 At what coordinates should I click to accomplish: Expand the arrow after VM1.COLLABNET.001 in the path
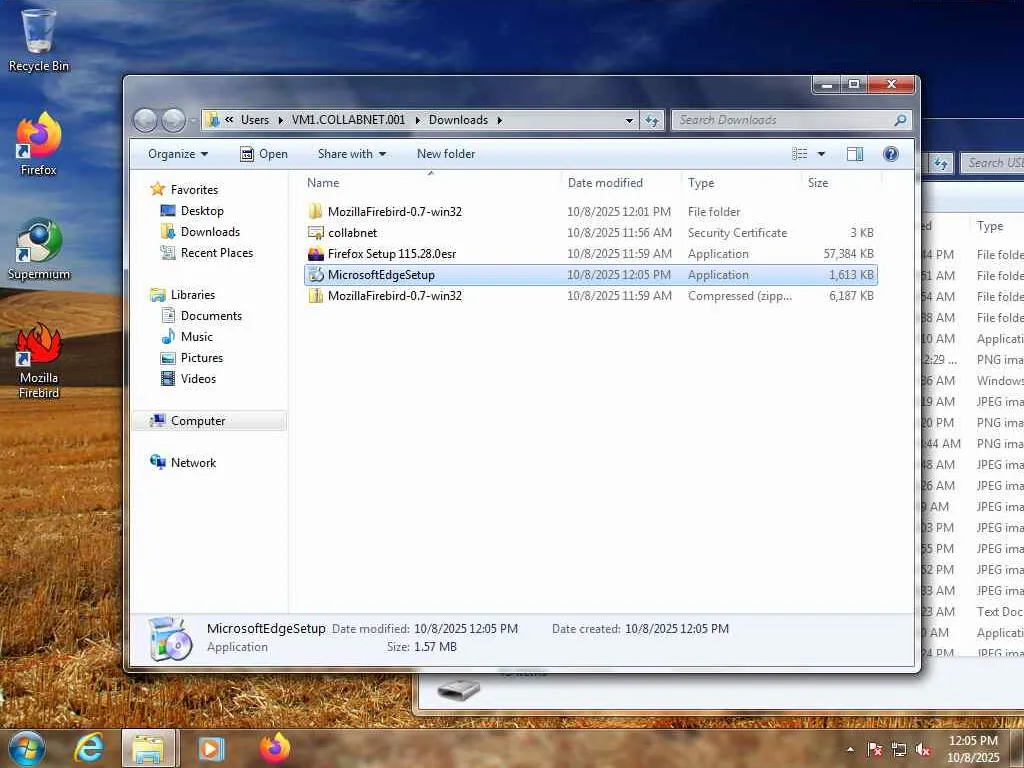417,120
